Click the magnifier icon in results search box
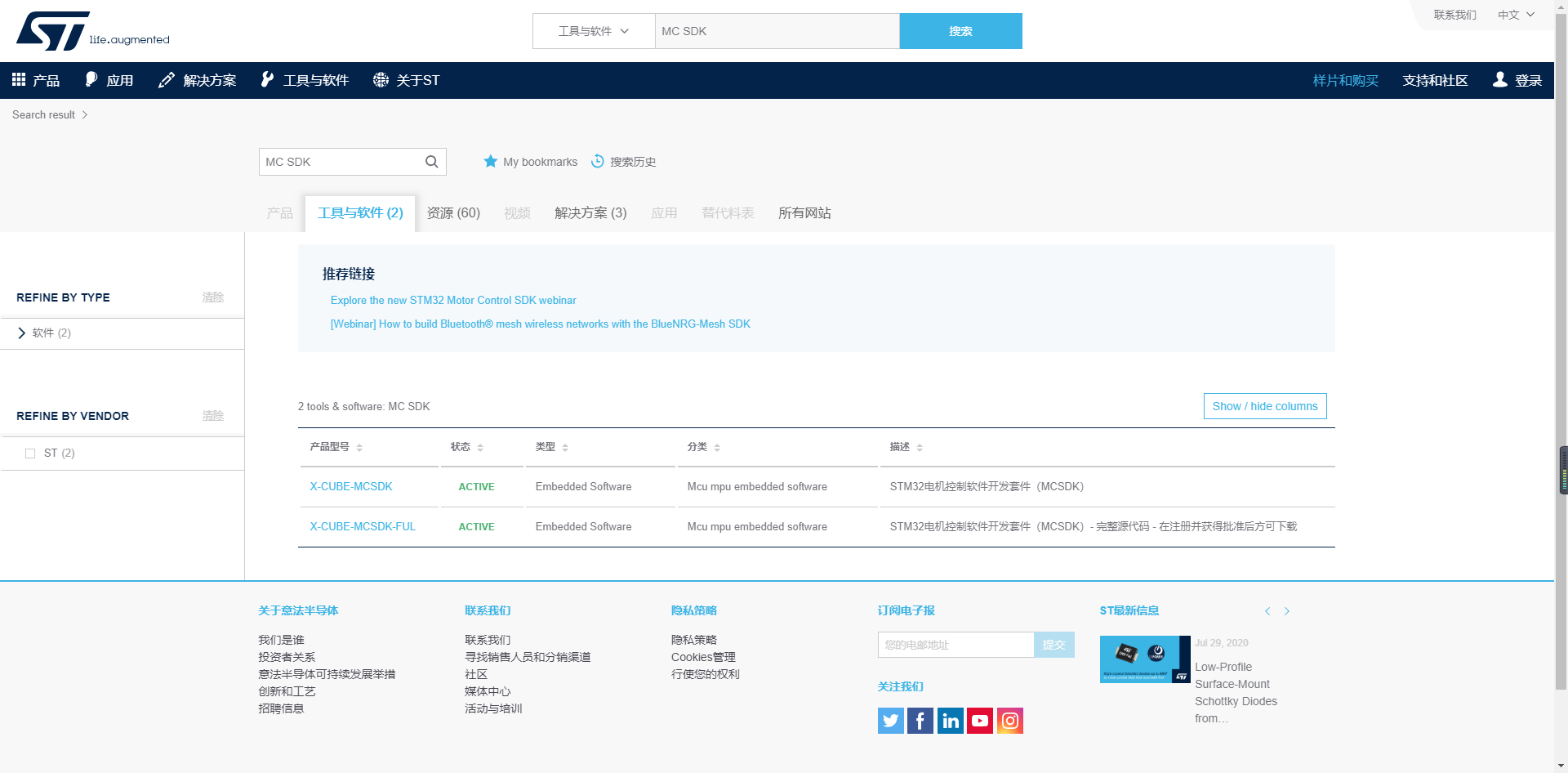 click(431, 162)
